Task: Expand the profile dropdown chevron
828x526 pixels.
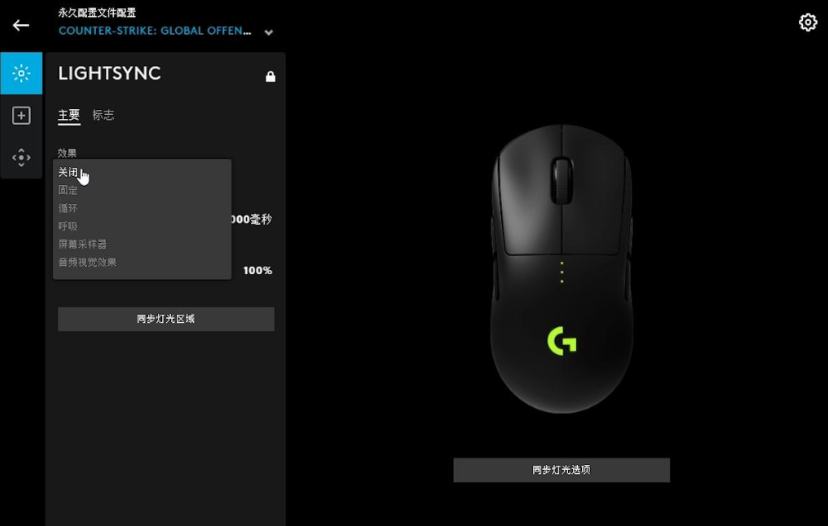Action: [x=269, y=33]
